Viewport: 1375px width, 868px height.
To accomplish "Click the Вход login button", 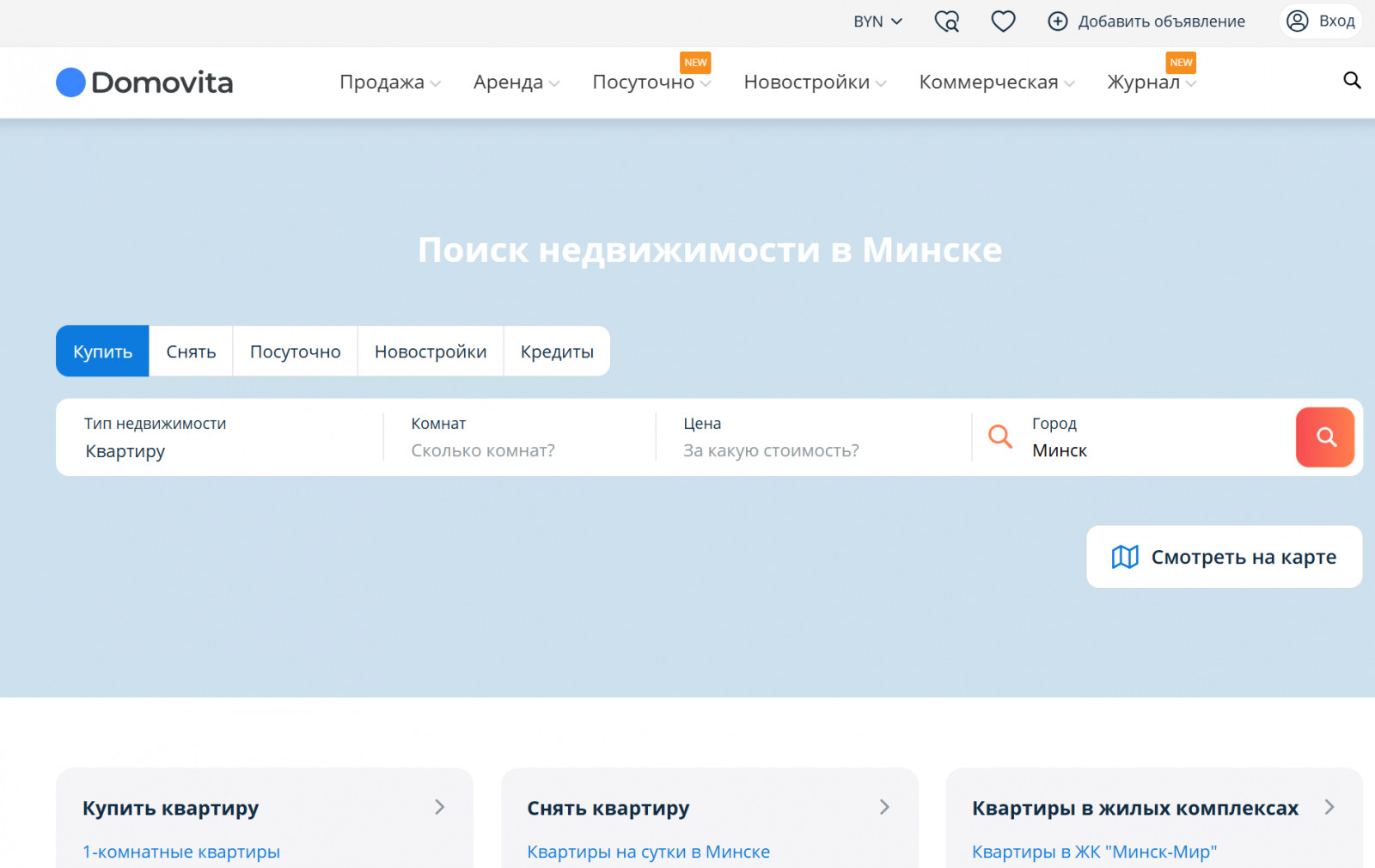I will pos(1322,21).
